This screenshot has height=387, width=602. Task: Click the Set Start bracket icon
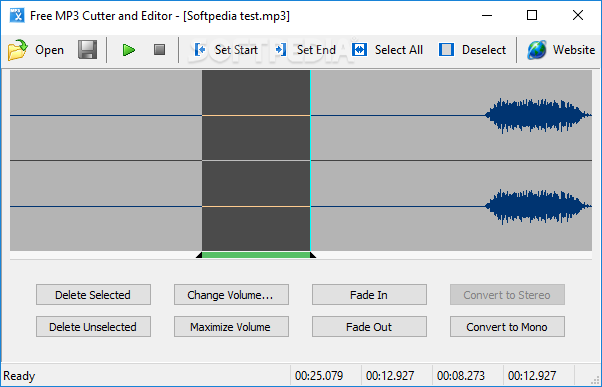pyautogui.click(x=200, y=50)
